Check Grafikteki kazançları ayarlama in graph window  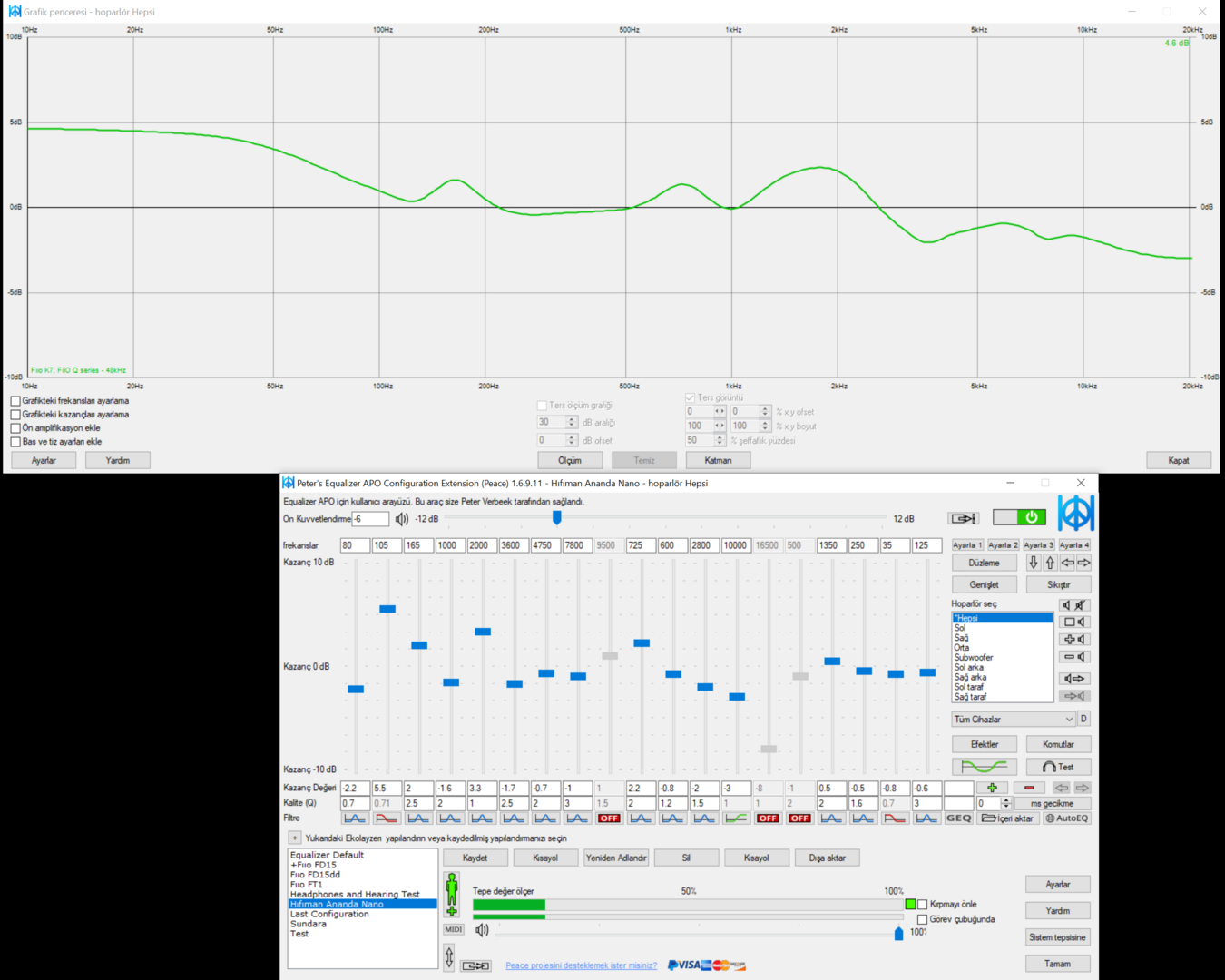[x=15, y=415]
